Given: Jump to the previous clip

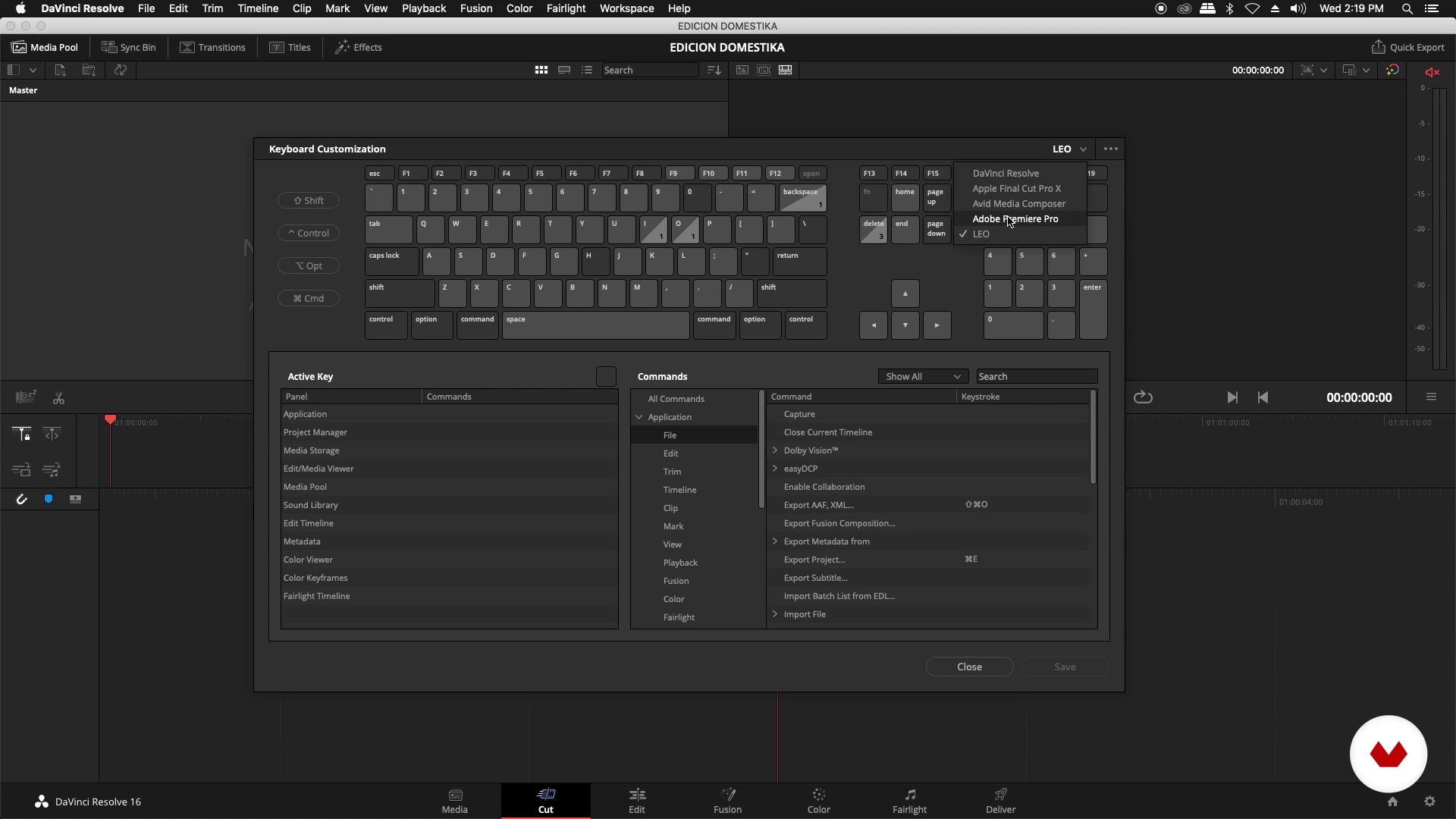Looking at the screenshot, I should 1263,397.
